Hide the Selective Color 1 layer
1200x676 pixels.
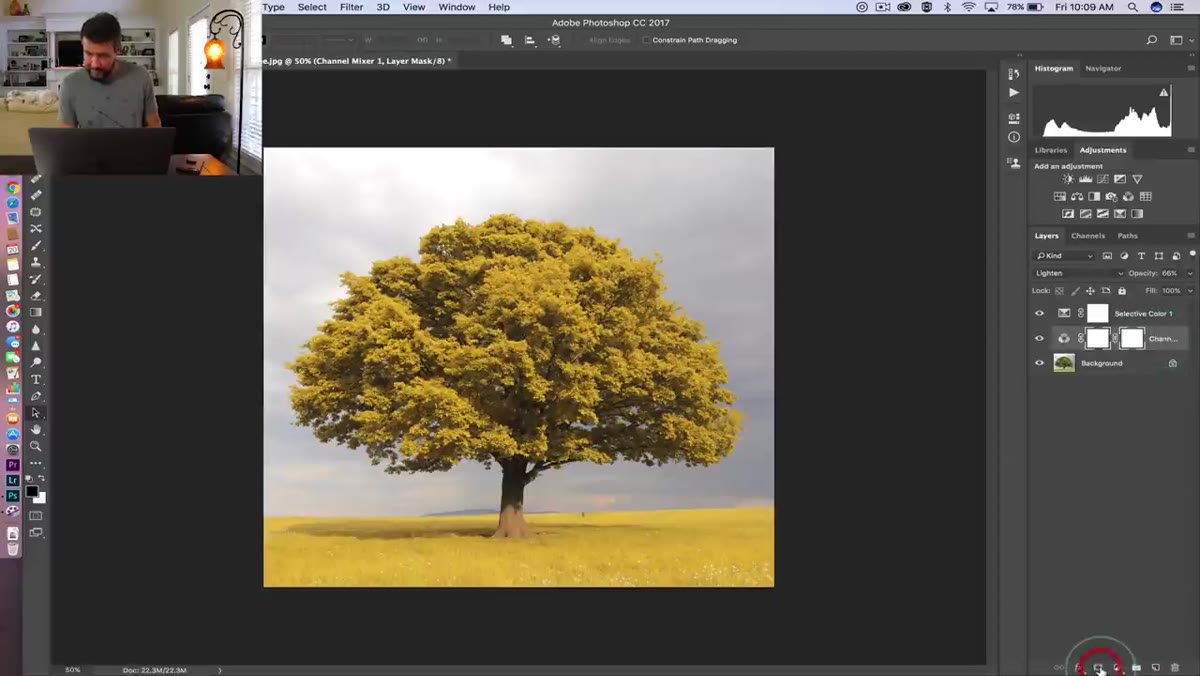pos(1039,313)
